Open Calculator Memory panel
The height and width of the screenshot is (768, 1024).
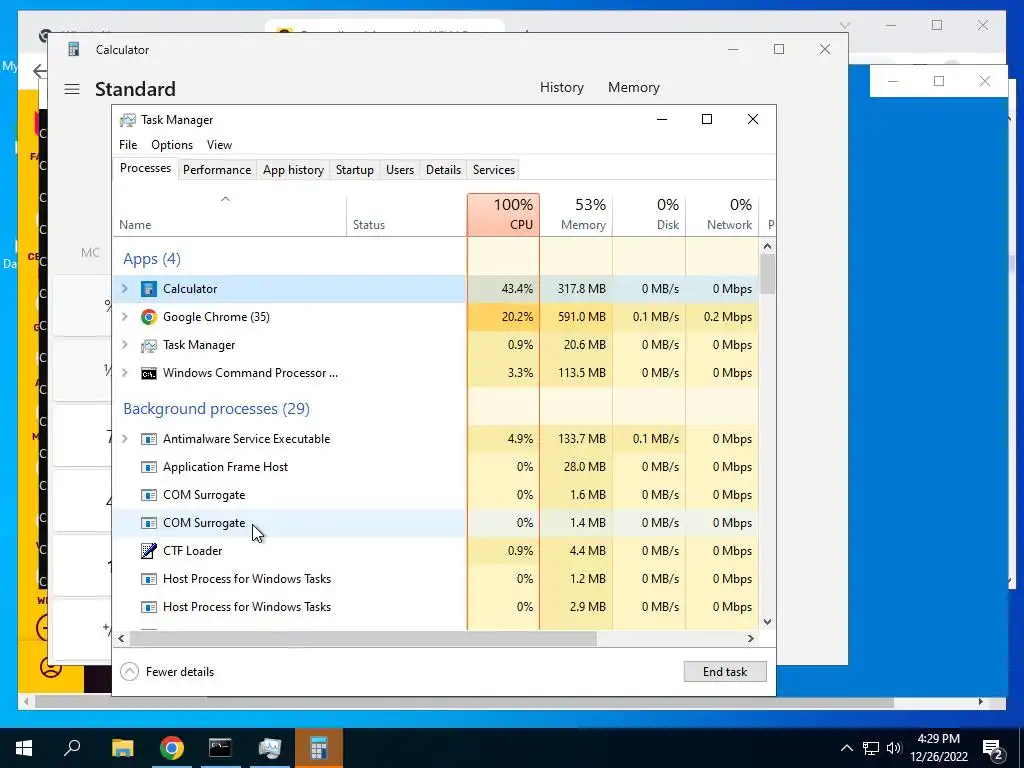[633, 88]
